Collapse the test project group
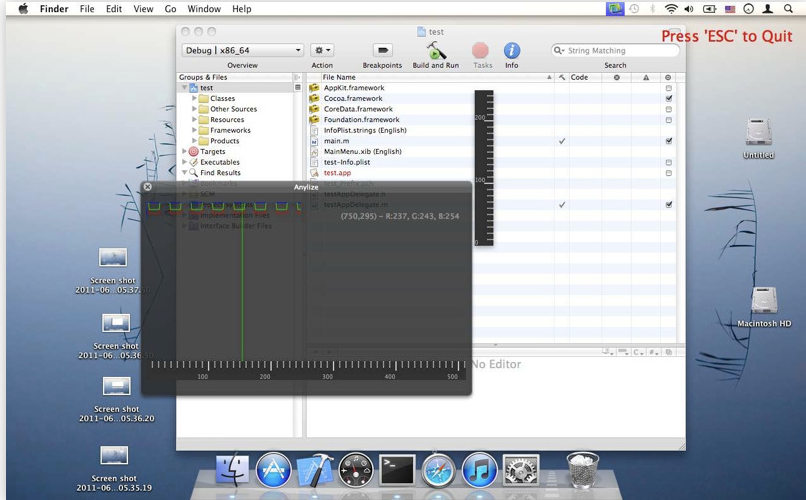The image size is (806, 500). pos(184,88)
